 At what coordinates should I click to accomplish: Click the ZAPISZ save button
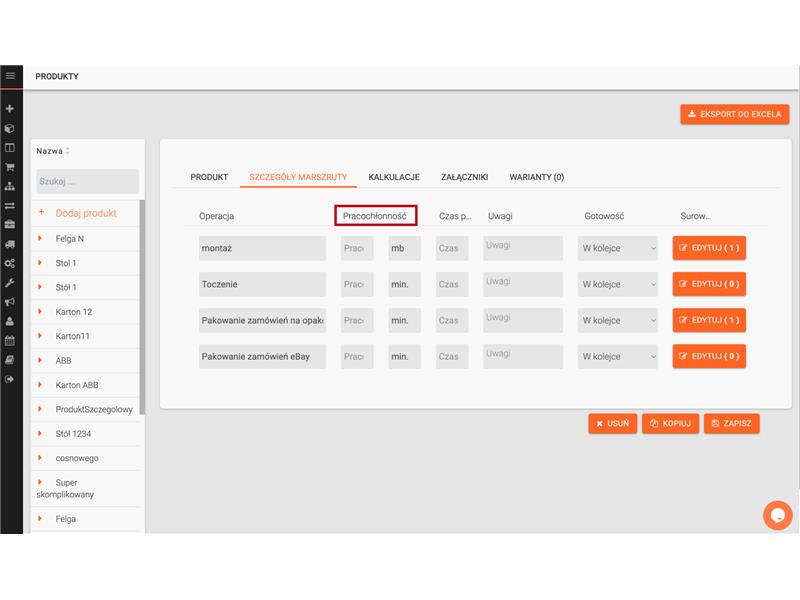coord(731,423)
